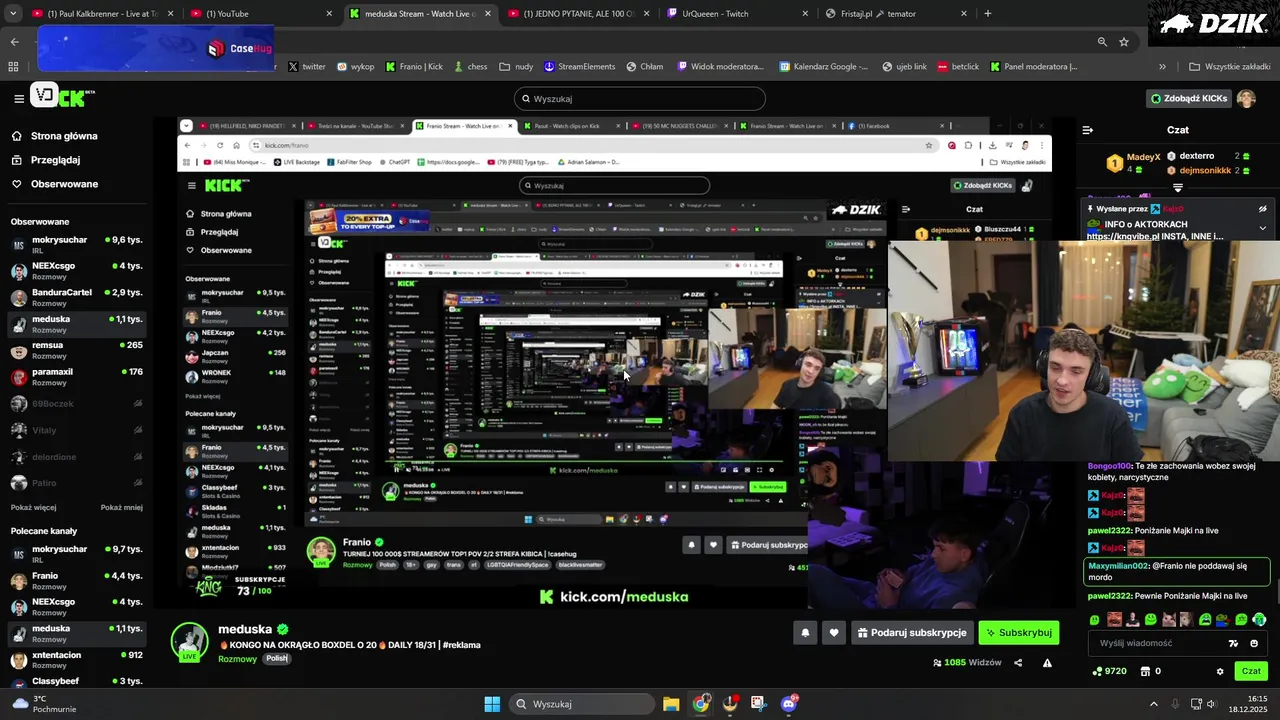
Task: Open the kngvibe.pl link in pinned message
Action: [1123, 237]
